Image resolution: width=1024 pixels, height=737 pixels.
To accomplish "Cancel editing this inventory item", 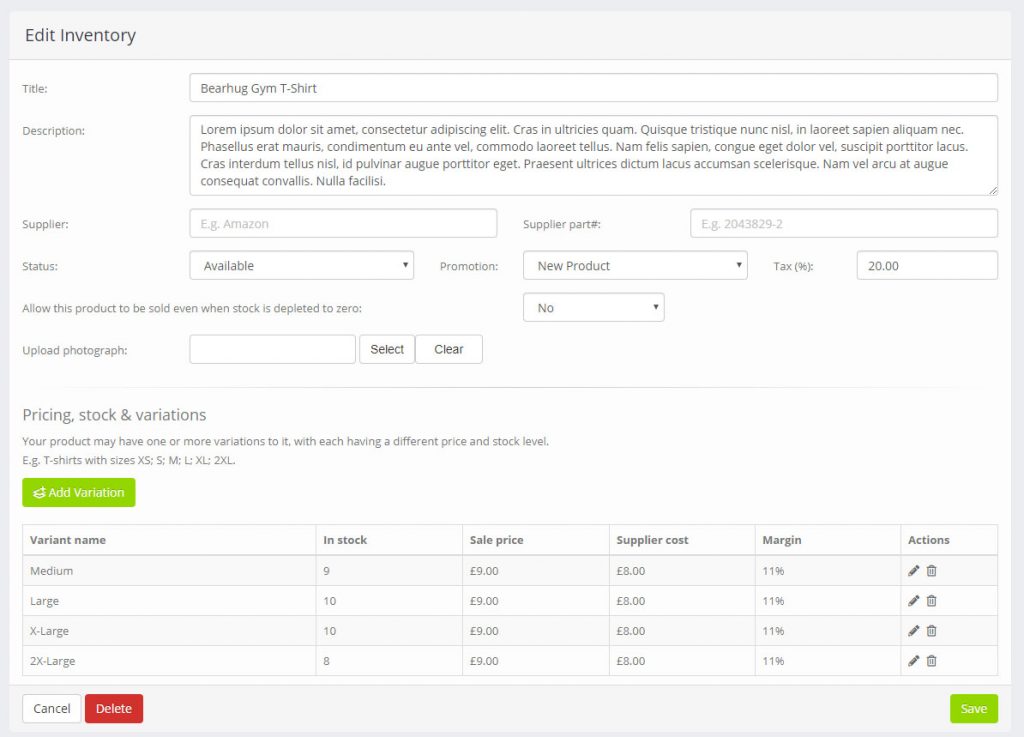I will 51,708.
